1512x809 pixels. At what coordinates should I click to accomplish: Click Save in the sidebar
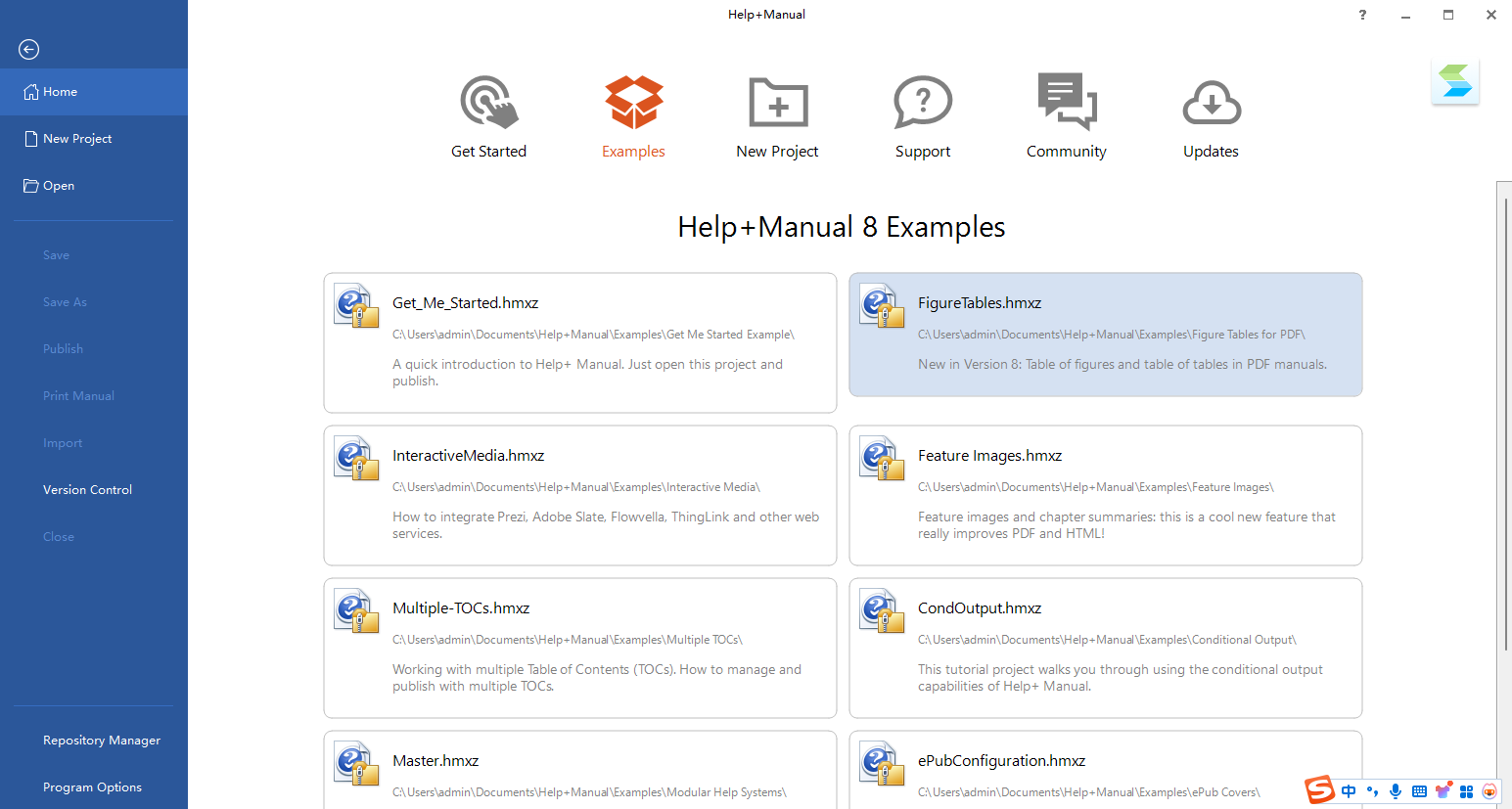click(94, 255)
